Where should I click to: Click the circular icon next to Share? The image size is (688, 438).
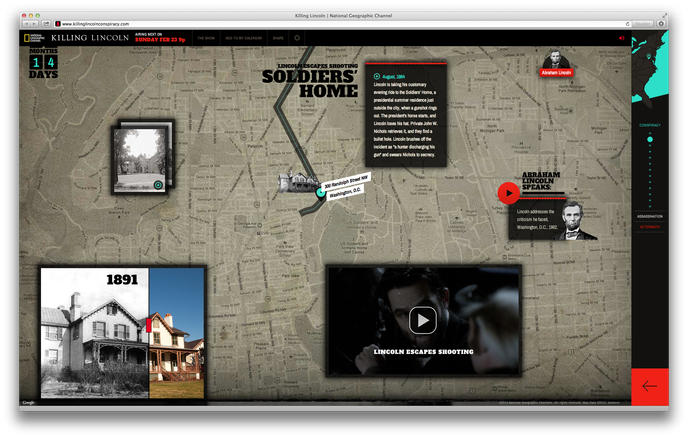297,38
